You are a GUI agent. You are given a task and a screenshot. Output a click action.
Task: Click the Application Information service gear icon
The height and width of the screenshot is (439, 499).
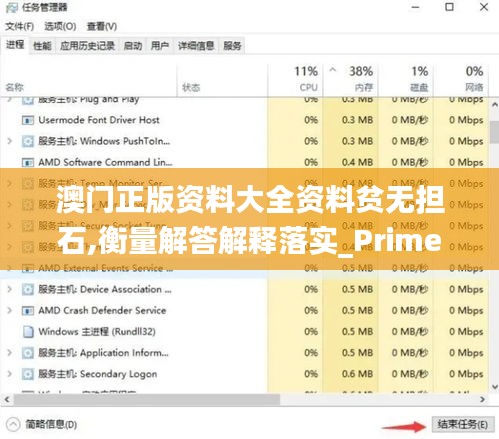pos(28,353)
